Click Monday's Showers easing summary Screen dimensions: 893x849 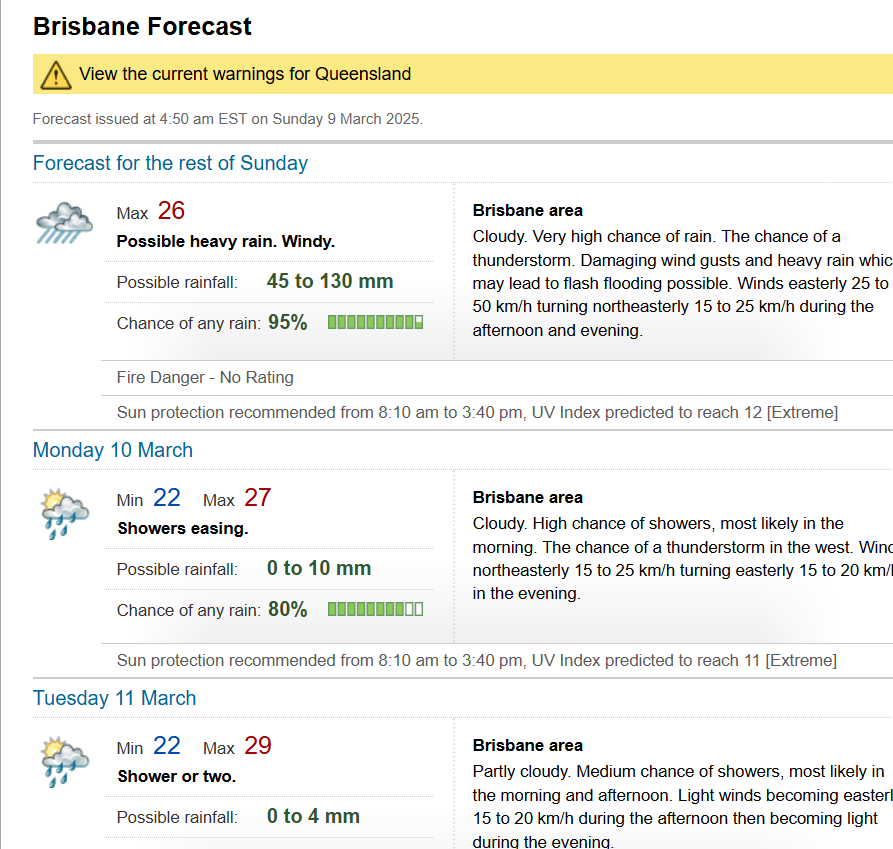(x=183, y=528)
